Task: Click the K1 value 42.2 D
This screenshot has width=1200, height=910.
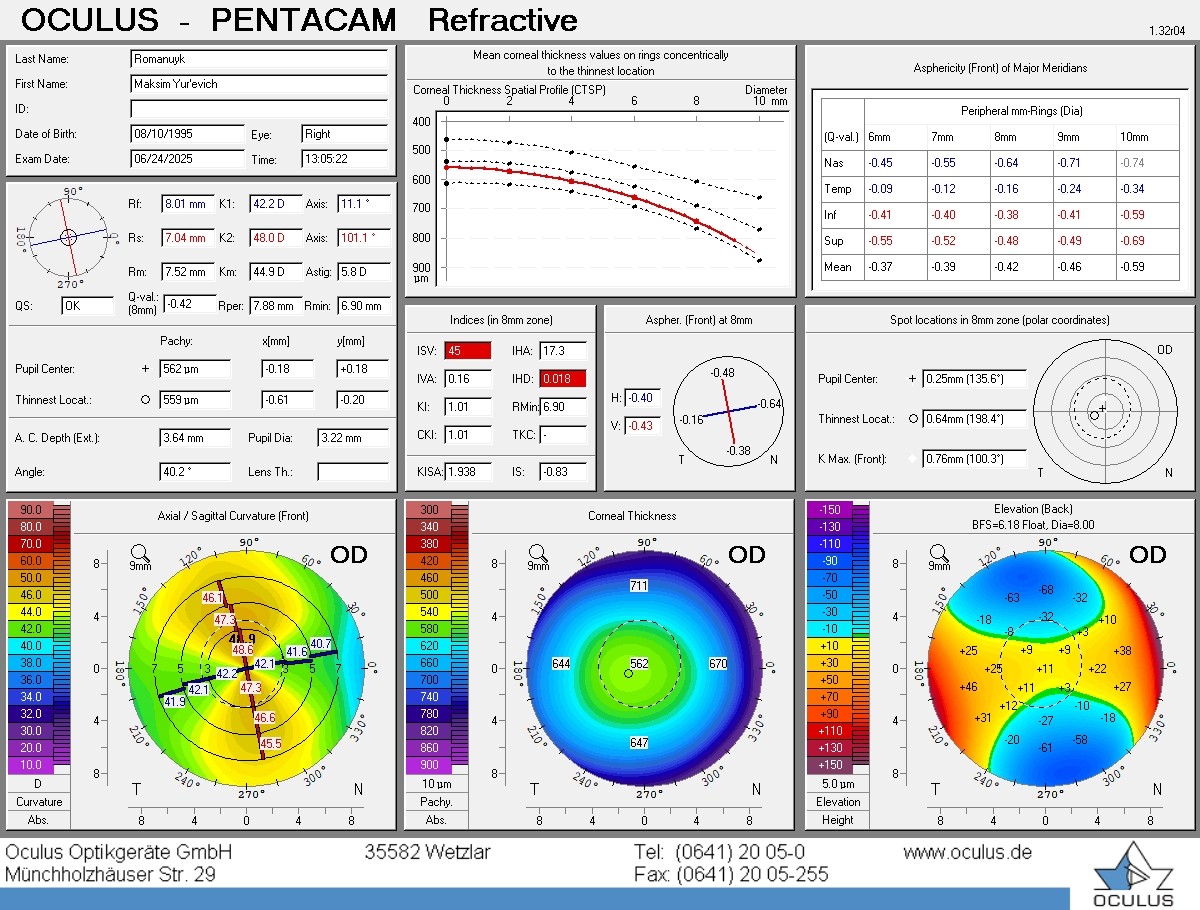Action: click(275, 204)
